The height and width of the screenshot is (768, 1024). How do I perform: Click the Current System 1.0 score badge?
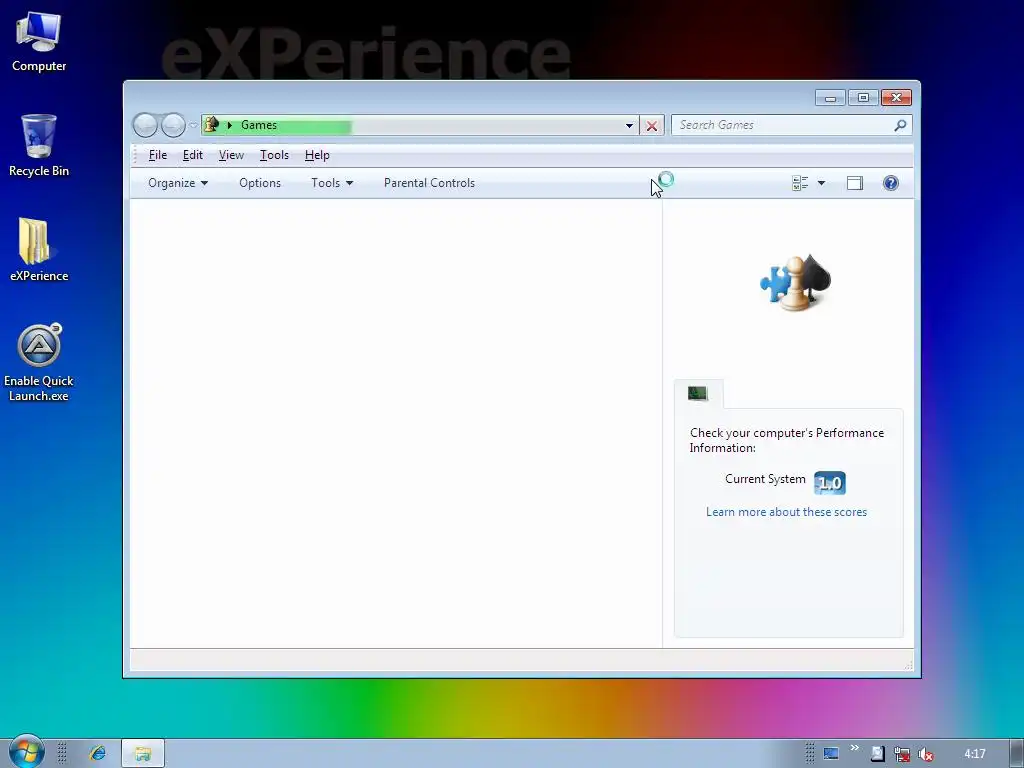pyautogui.click(x=829, y=483)
